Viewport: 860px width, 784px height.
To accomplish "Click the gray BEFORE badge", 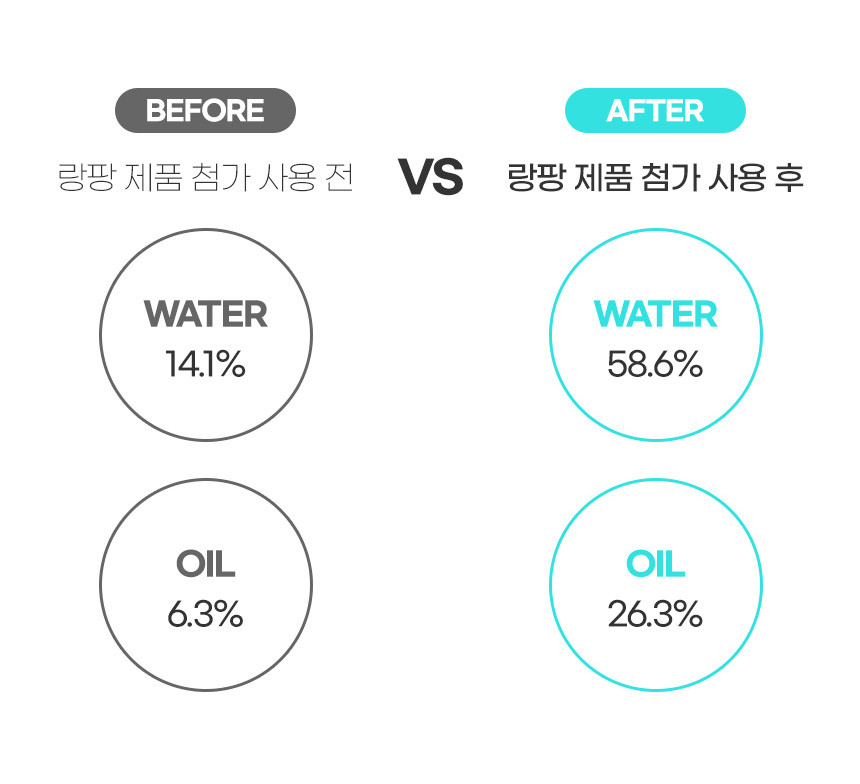I will click(x=205, y=110).
